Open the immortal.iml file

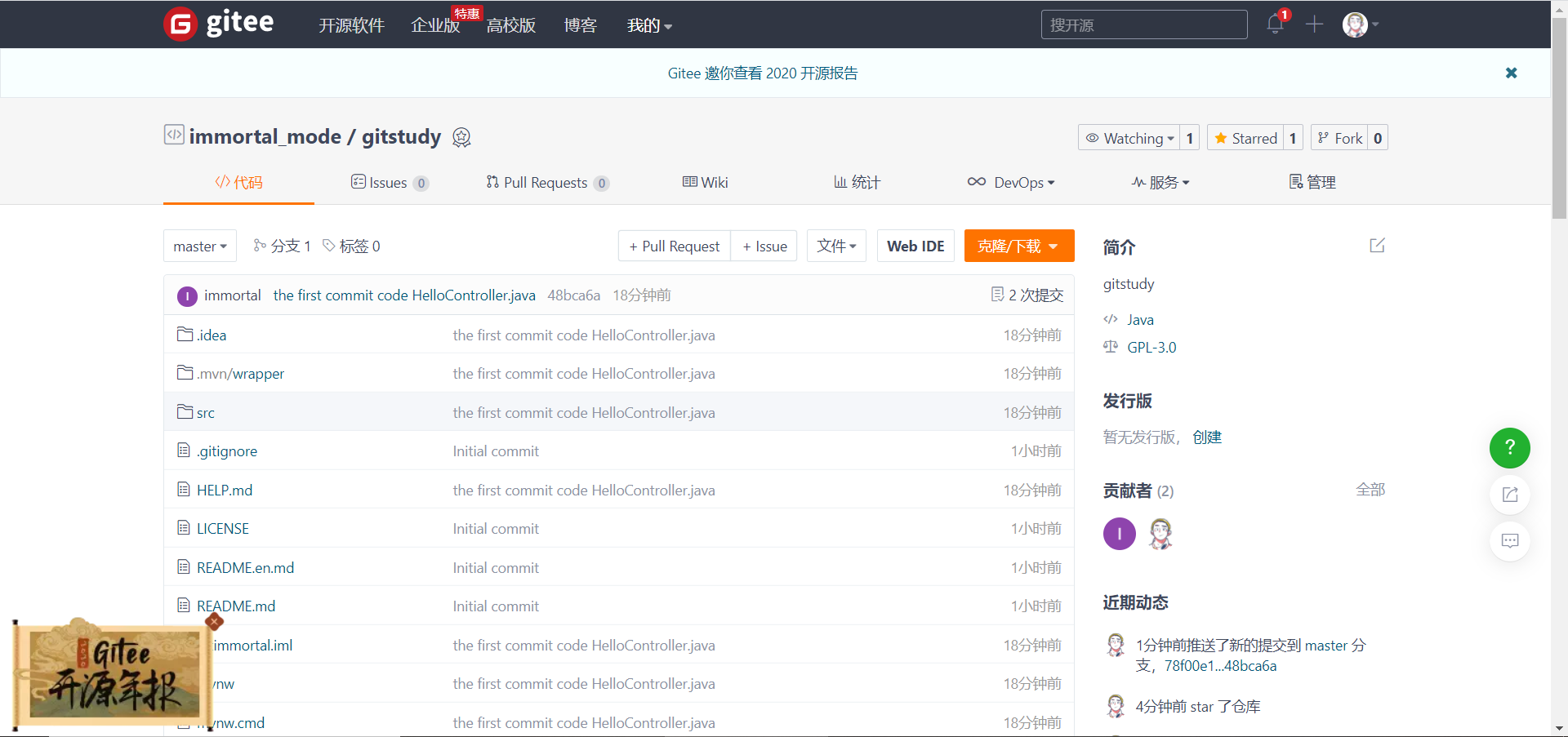[x=253, y=645]
